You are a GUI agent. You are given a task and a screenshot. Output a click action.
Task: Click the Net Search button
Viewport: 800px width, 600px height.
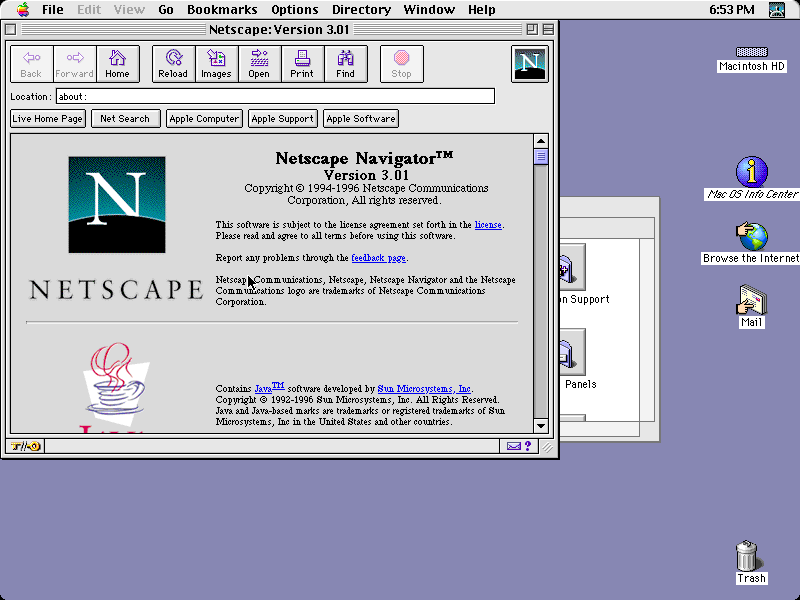(x=126, y=118)
